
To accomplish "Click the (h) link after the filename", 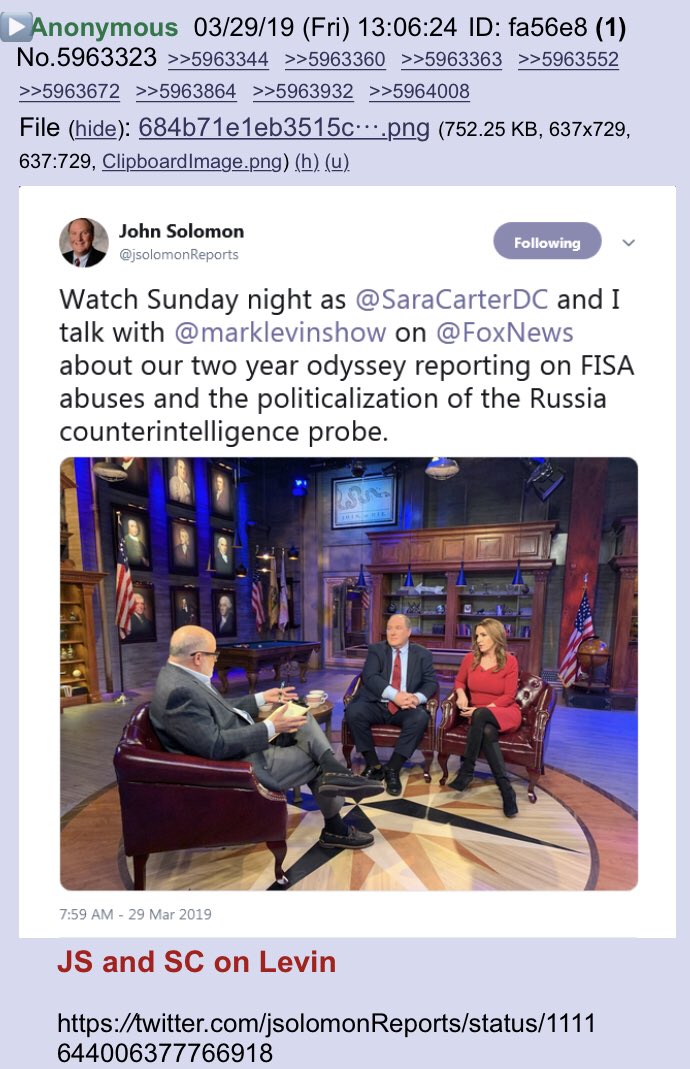I will [307, 162].
